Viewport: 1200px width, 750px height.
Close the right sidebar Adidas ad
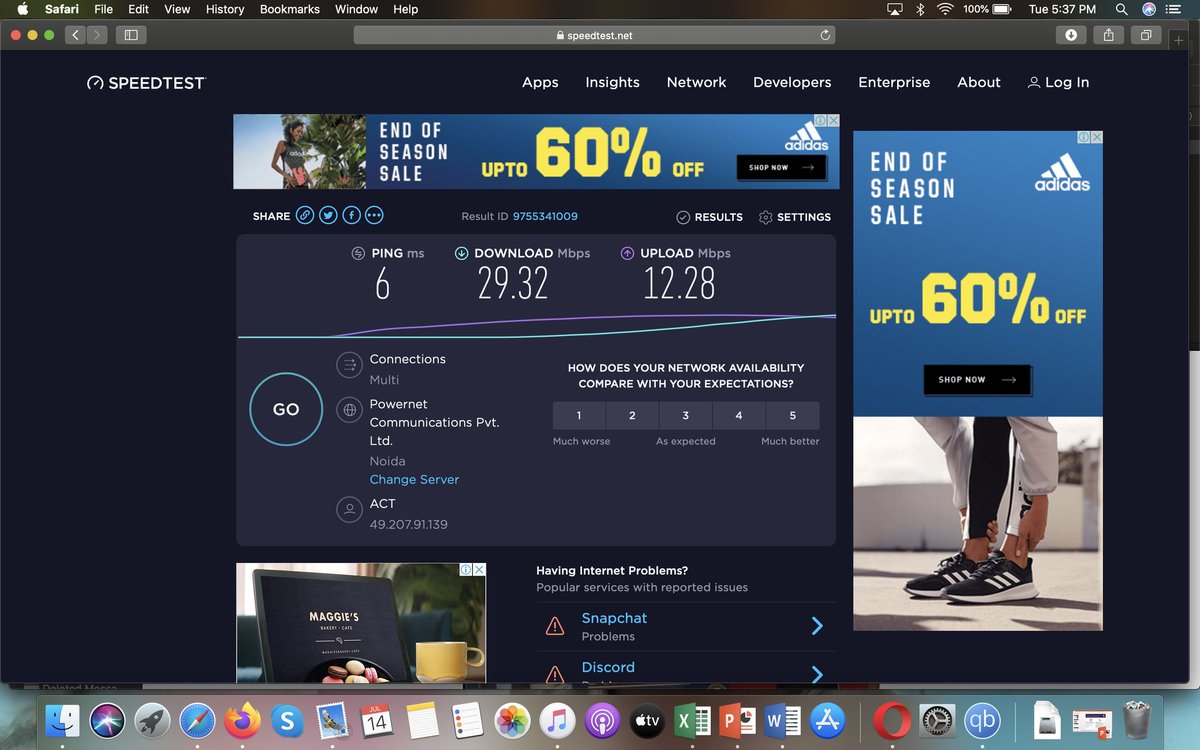(1096, 137)
